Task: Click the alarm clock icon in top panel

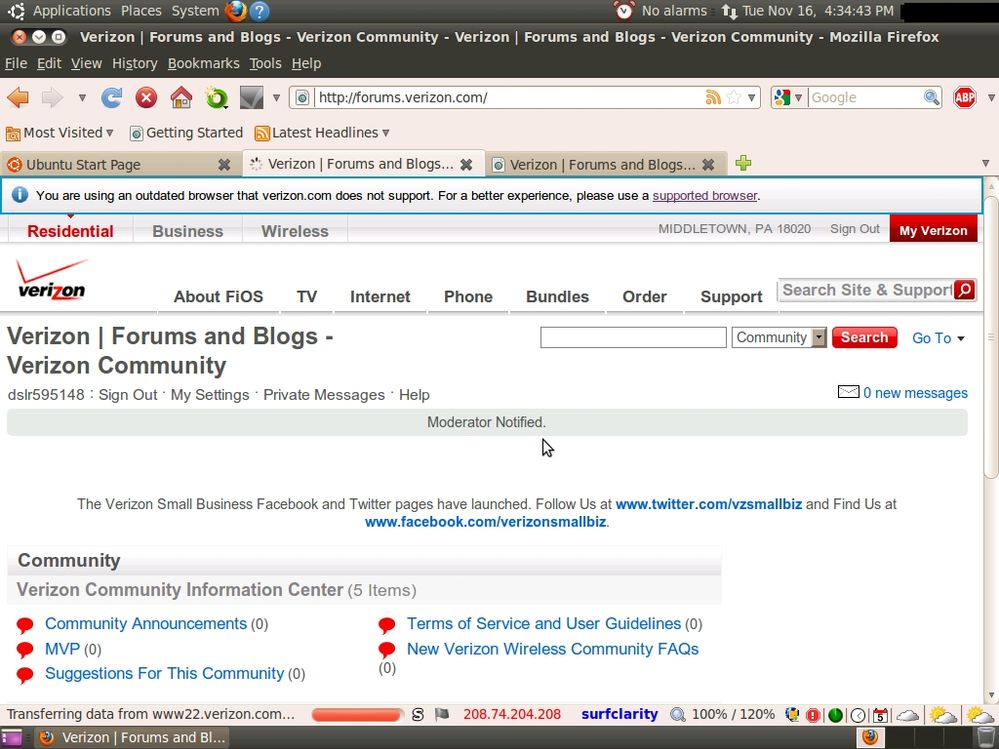Action: point(624,11)
